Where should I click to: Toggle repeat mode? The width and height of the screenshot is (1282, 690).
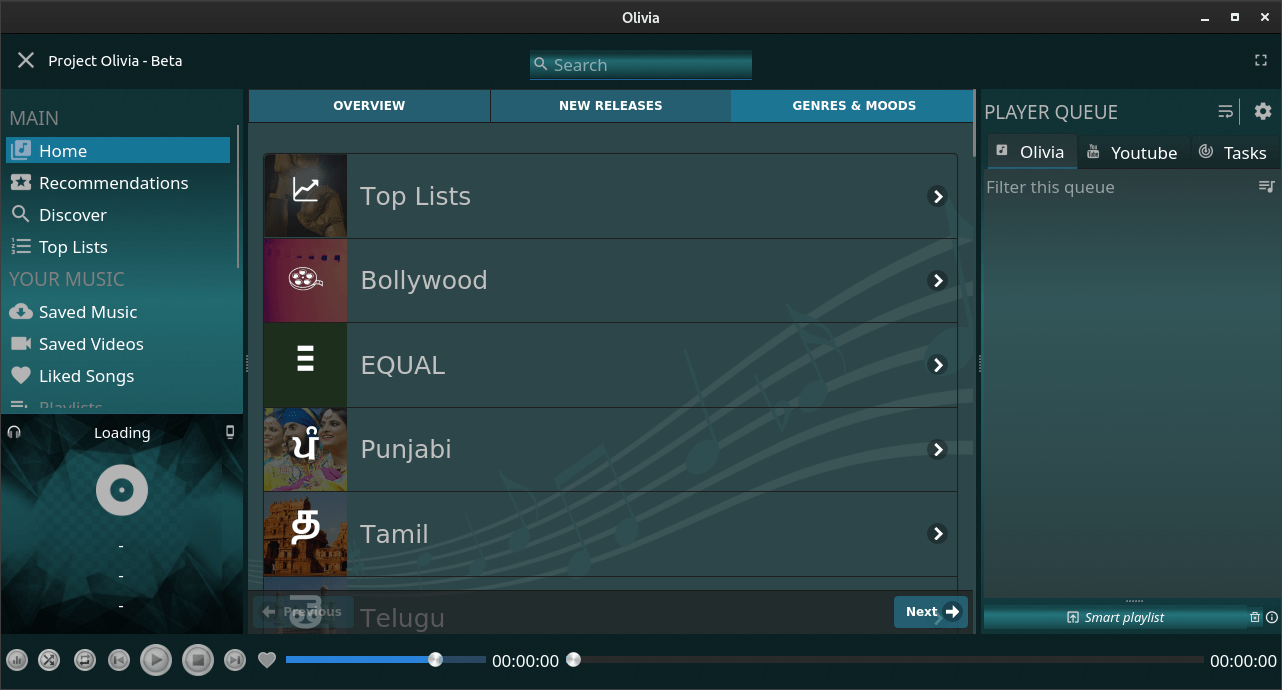pos(84,660)
